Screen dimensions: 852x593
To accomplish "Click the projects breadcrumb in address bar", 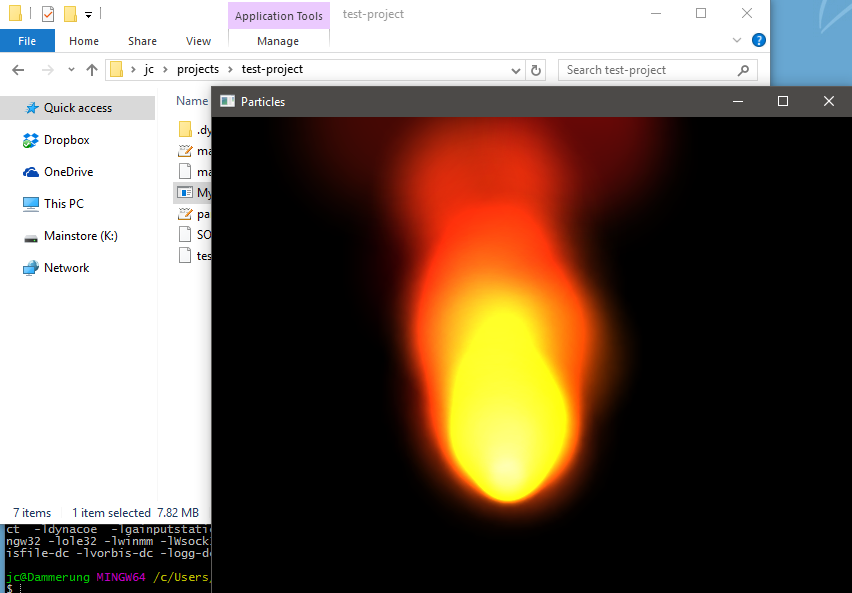I will 197,70.
